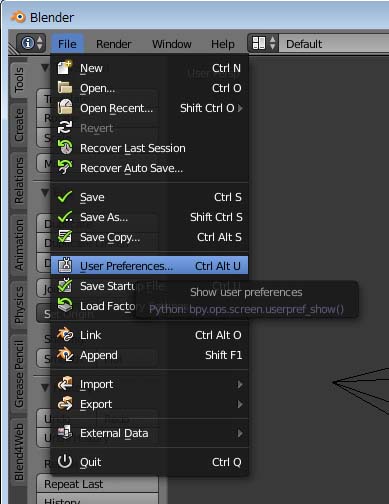Switch to the Grease Pencil tab
Screen dimensions: 389x504
(19, 374)
